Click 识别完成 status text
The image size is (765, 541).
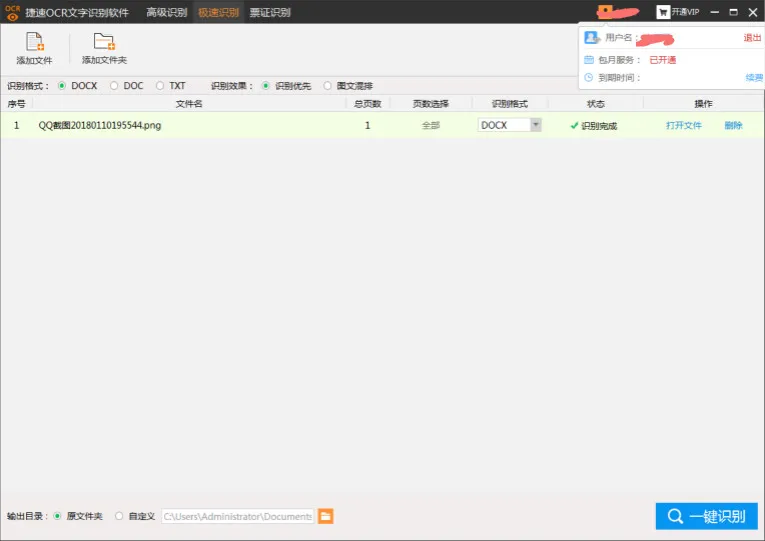[599, 126]
